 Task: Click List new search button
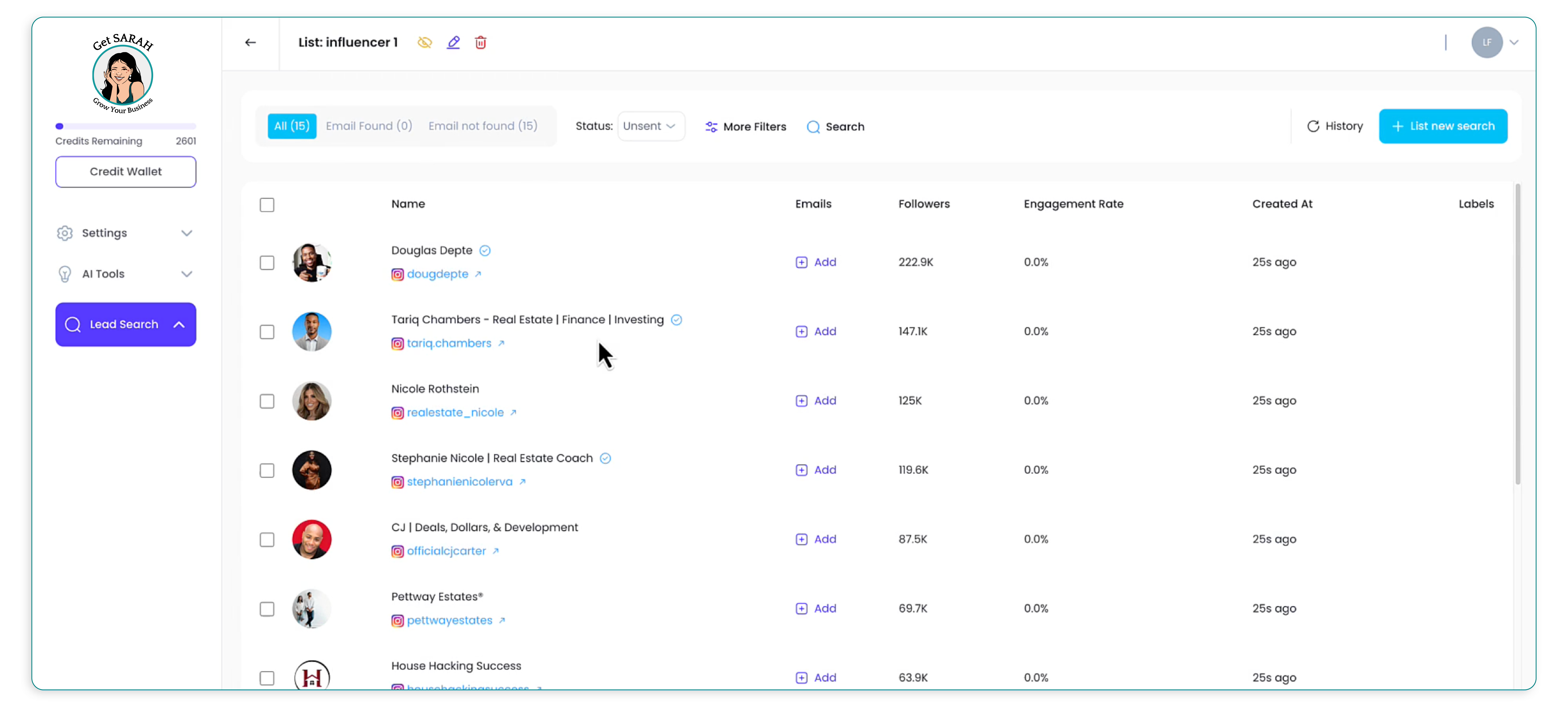click(x=1443, y=126)
